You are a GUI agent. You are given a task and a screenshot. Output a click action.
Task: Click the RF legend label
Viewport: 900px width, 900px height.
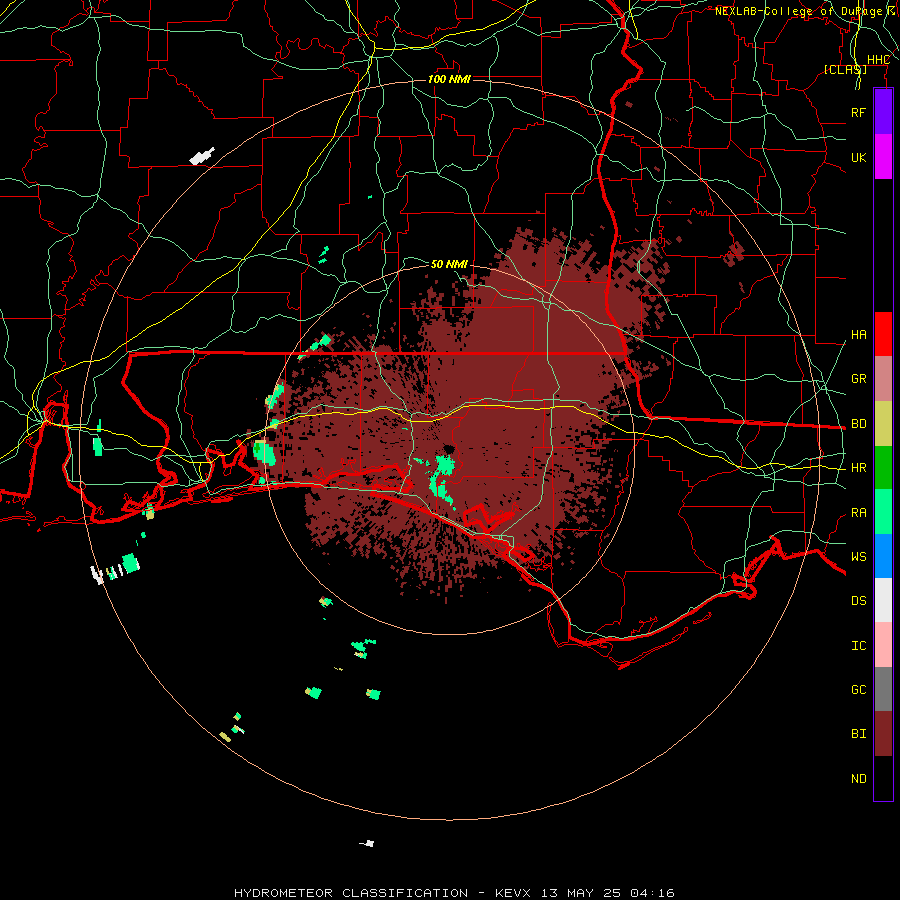(858, 112)
